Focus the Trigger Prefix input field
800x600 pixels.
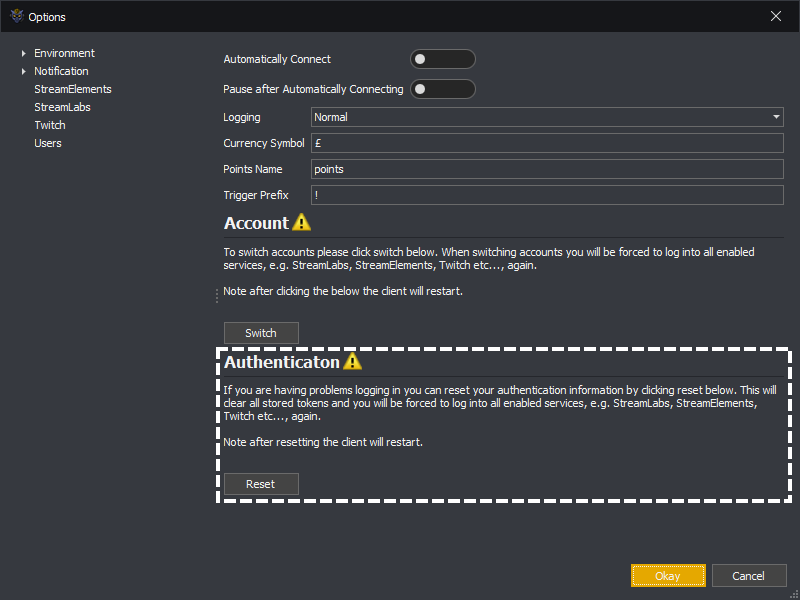[547, 195]
